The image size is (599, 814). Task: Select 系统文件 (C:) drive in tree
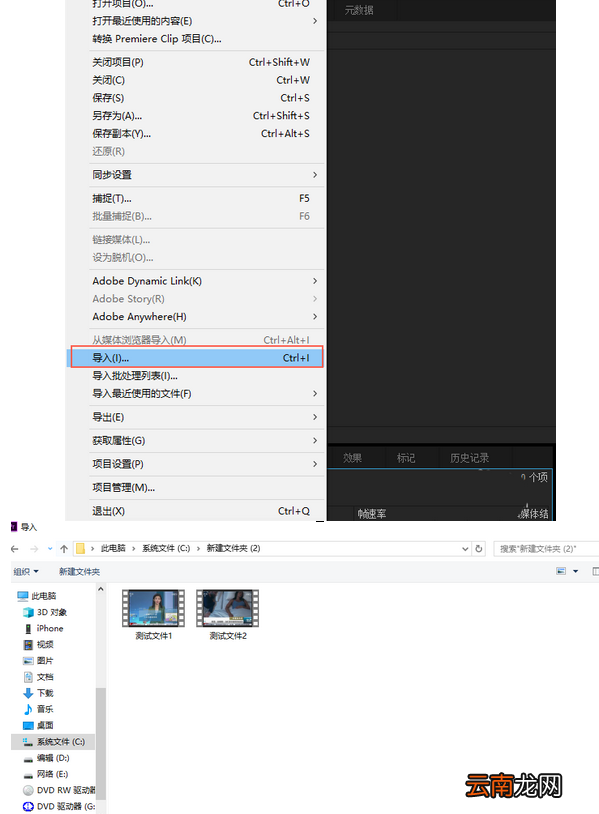(53, 741)
